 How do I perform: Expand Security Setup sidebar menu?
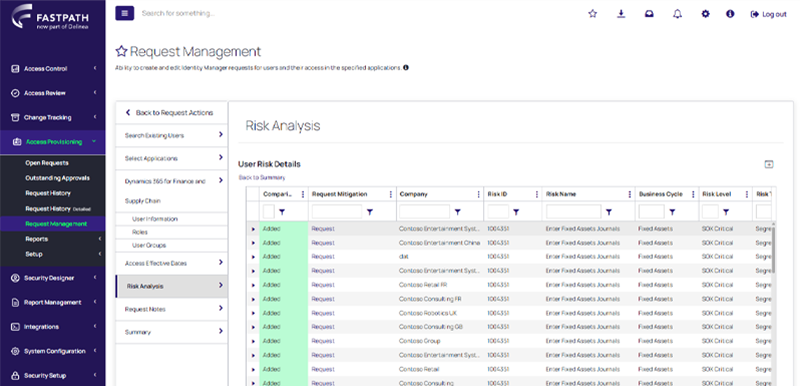pyautogui.click(x=53, y=376)
